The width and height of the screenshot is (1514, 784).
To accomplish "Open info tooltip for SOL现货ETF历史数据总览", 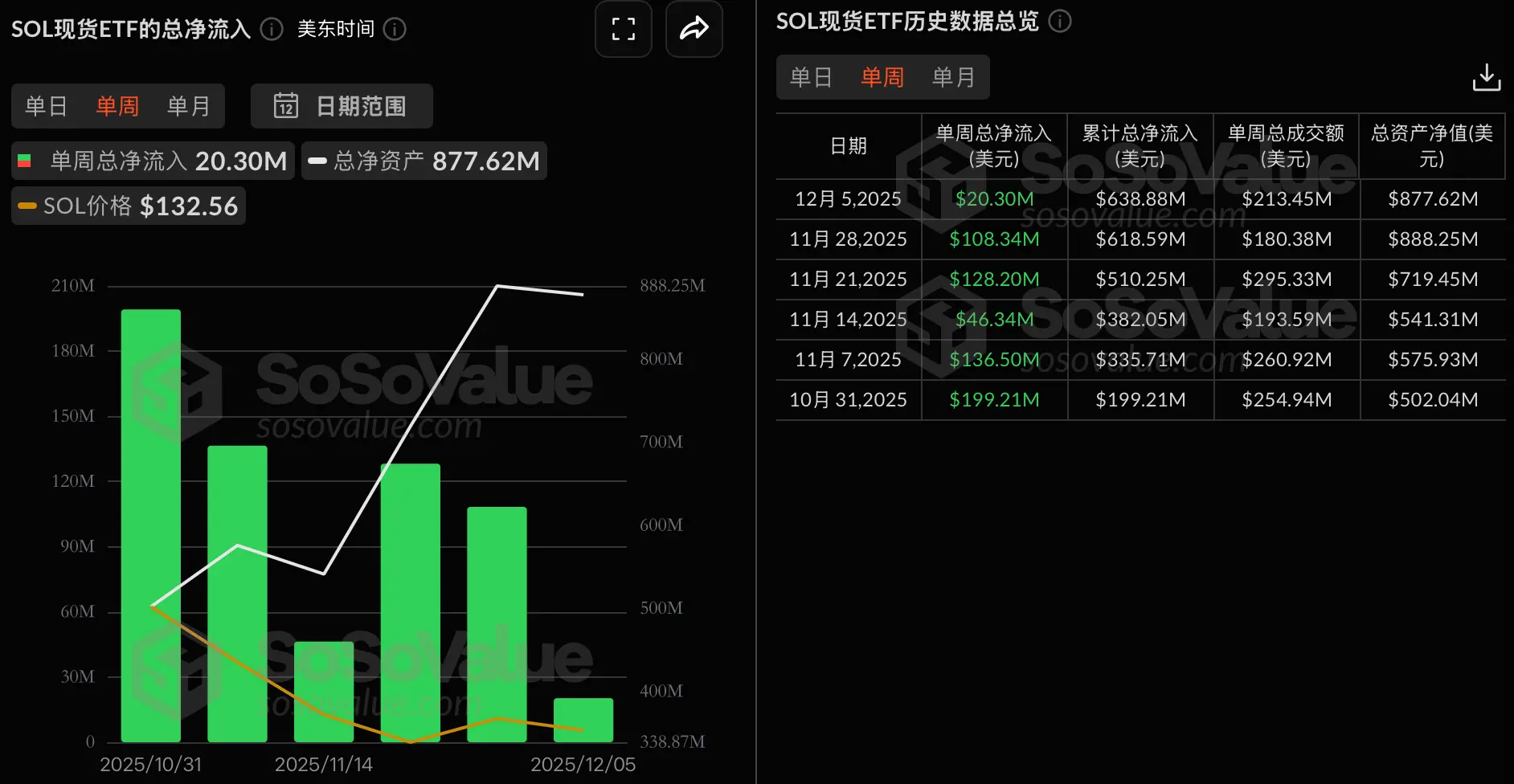I will point(1060,22).
